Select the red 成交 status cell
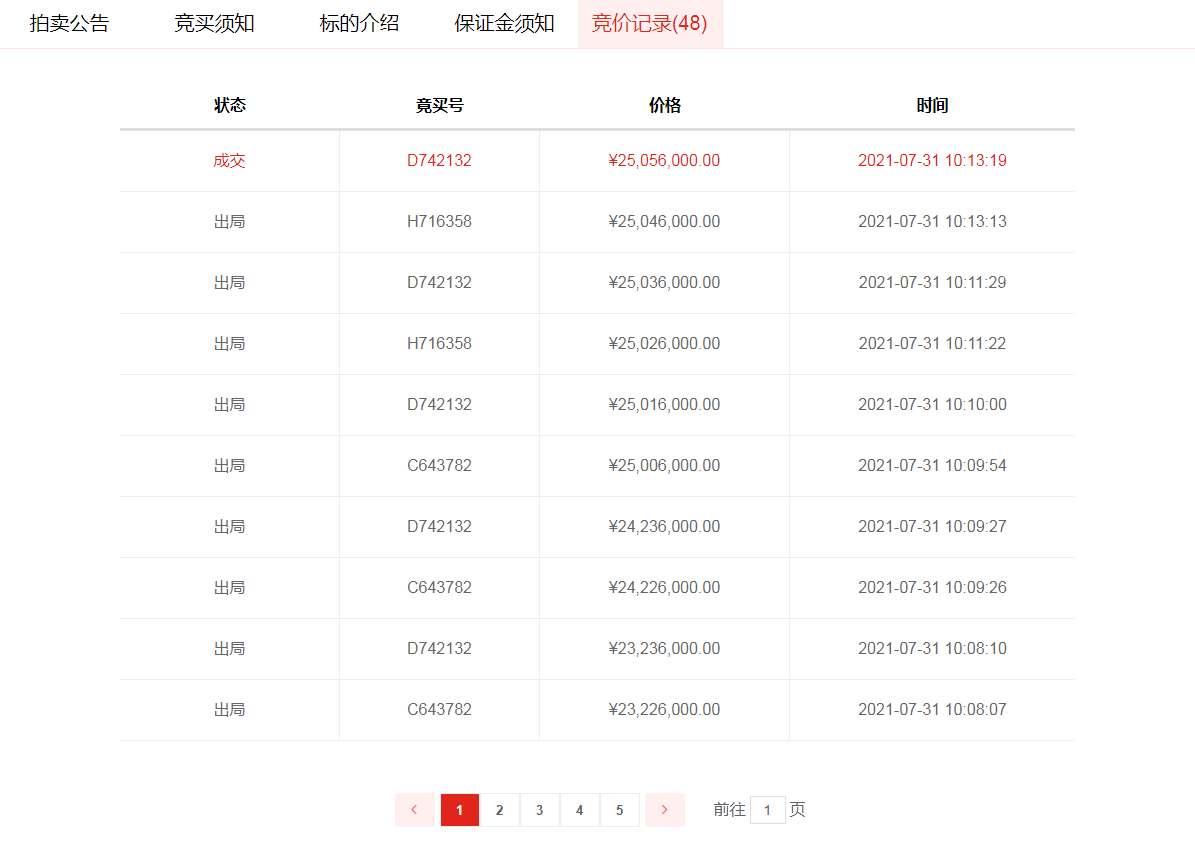This screenshot has width=1195, height=867. point(229,161)
